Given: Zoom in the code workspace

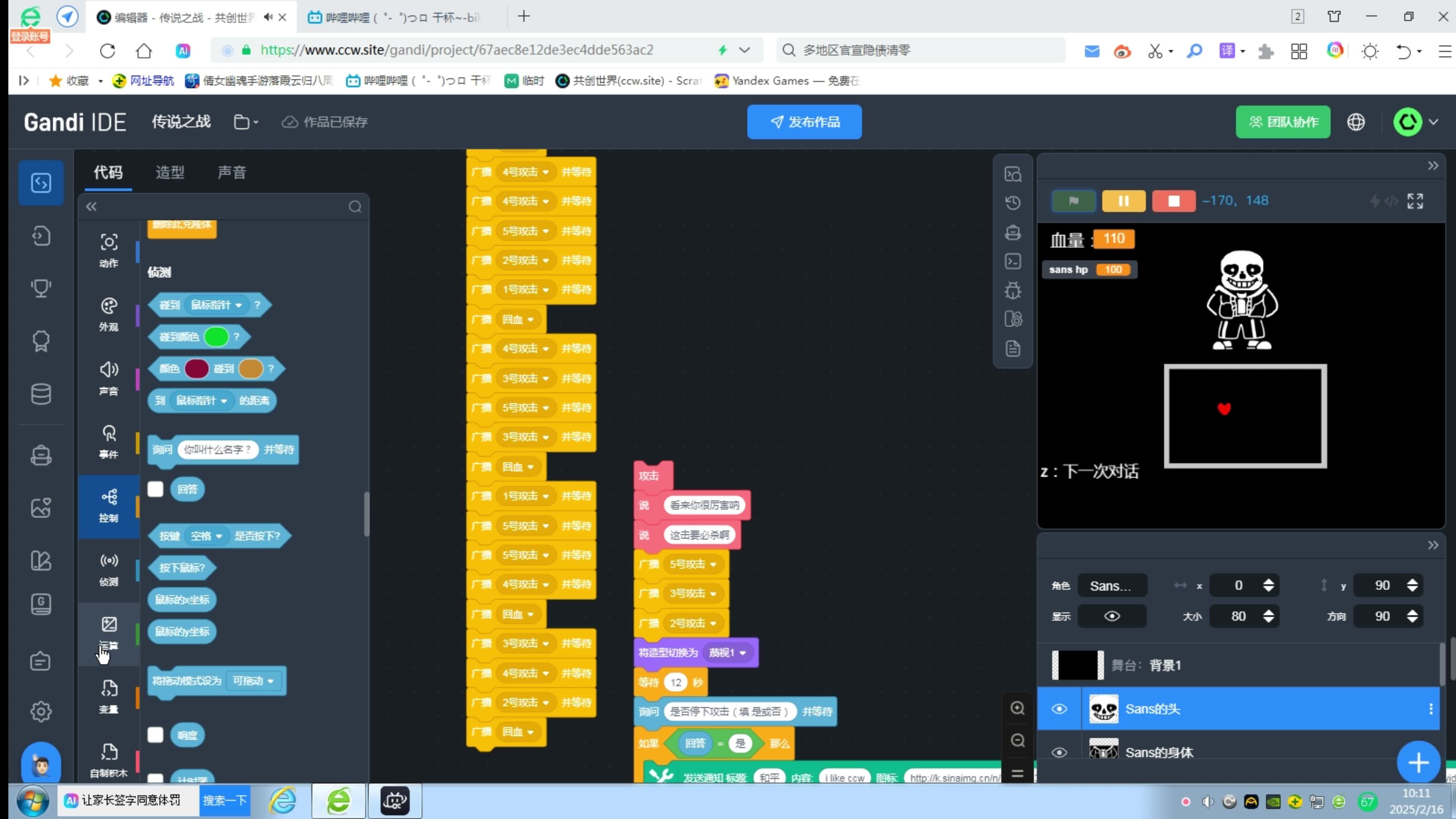Looking at the screenshot, I should tap(1017, 708).
